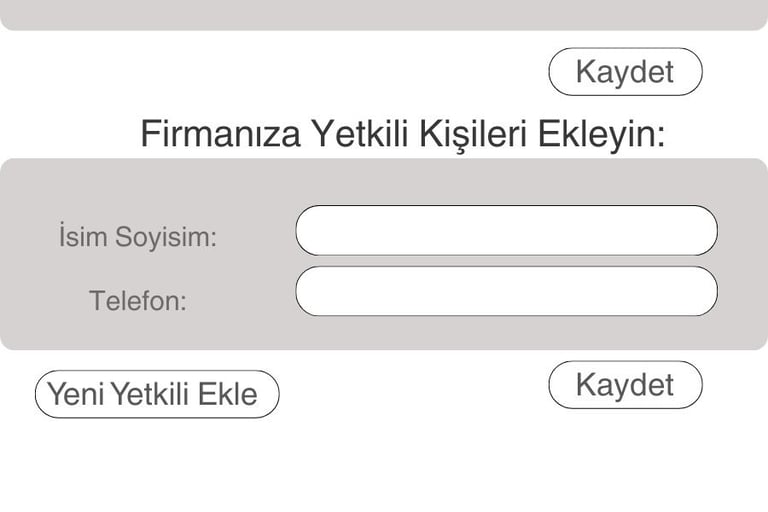Select the phone number text box
The image size is (768, 512).
pyautogui.click(x=506, y=292)
